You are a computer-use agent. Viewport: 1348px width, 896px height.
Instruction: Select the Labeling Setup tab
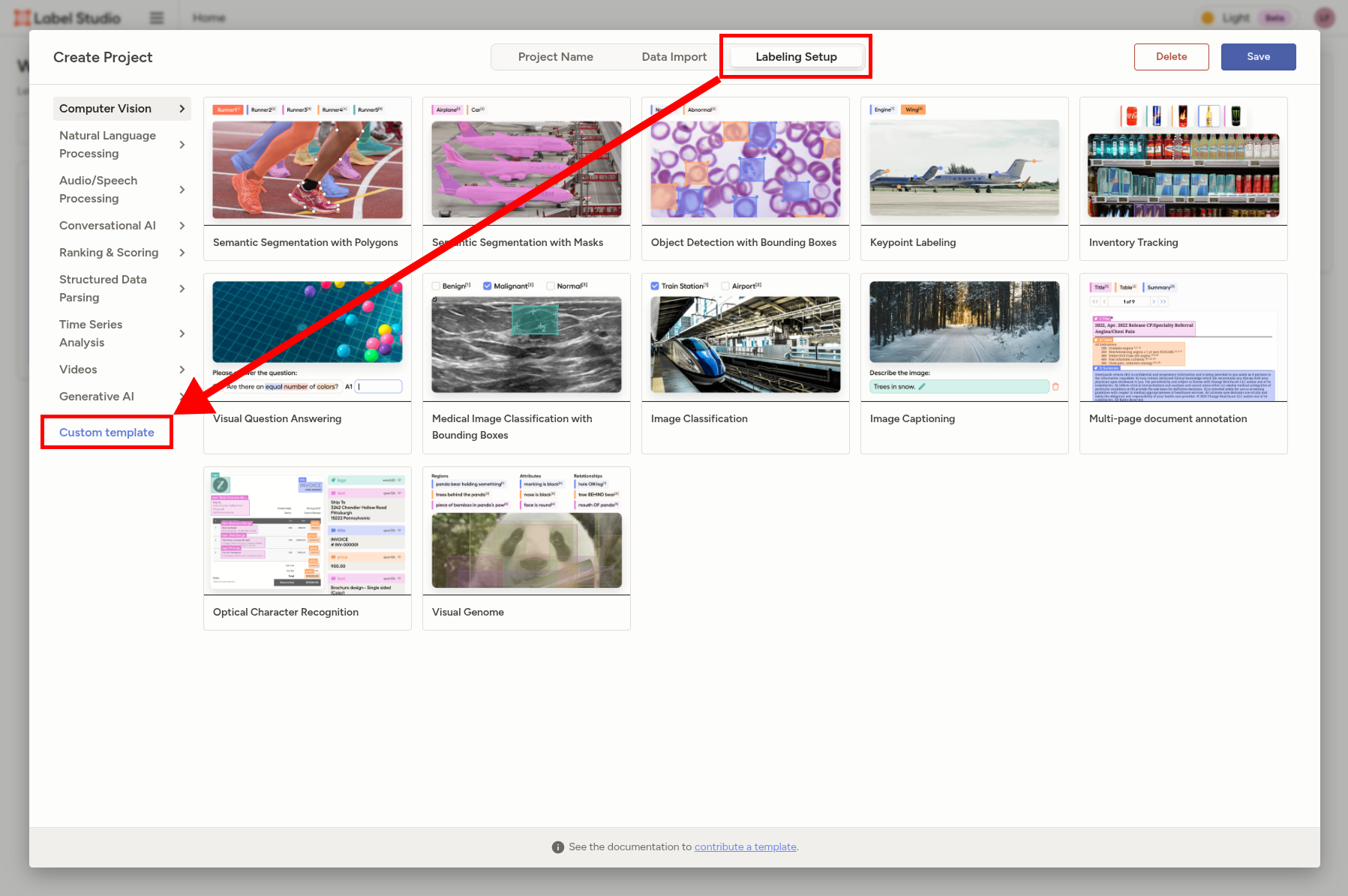pyautogui.click(x=795, y=56)
